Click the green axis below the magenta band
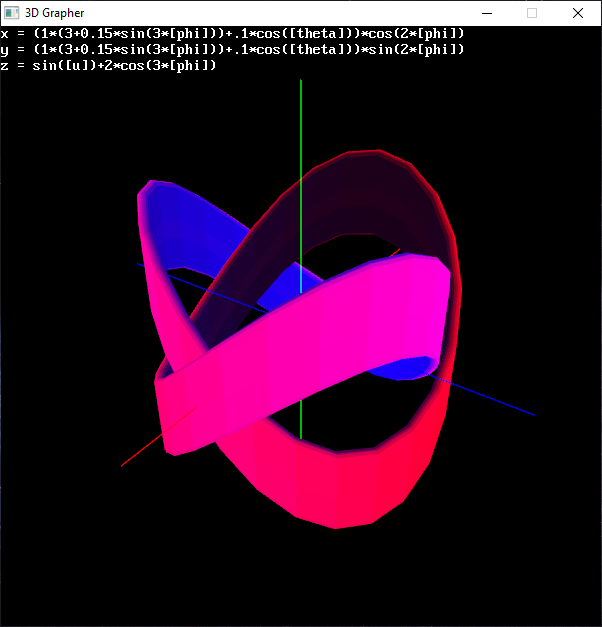This screenshot has height=627, width=602. pyautogui.click(x=301, y=410)
